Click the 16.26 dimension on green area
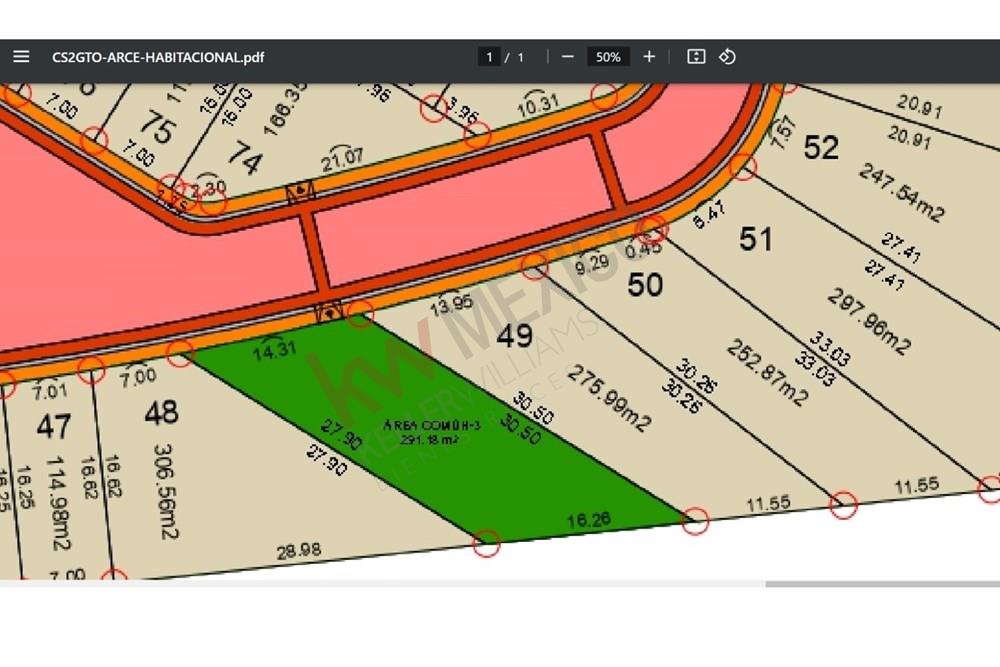This screenshot has width=1000, height=667. pos(589,520)
